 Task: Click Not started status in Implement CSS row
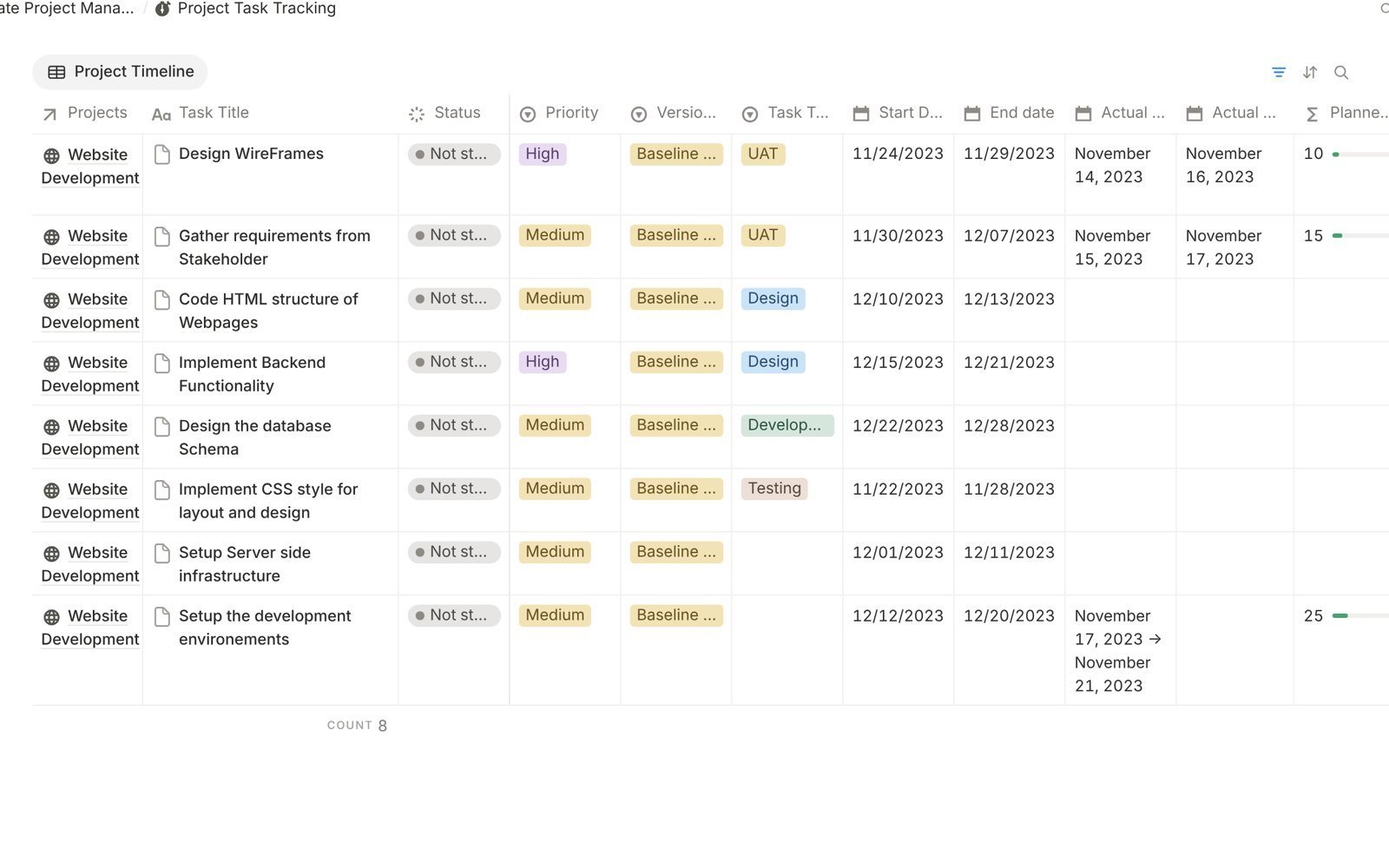(x=454, y=489)
